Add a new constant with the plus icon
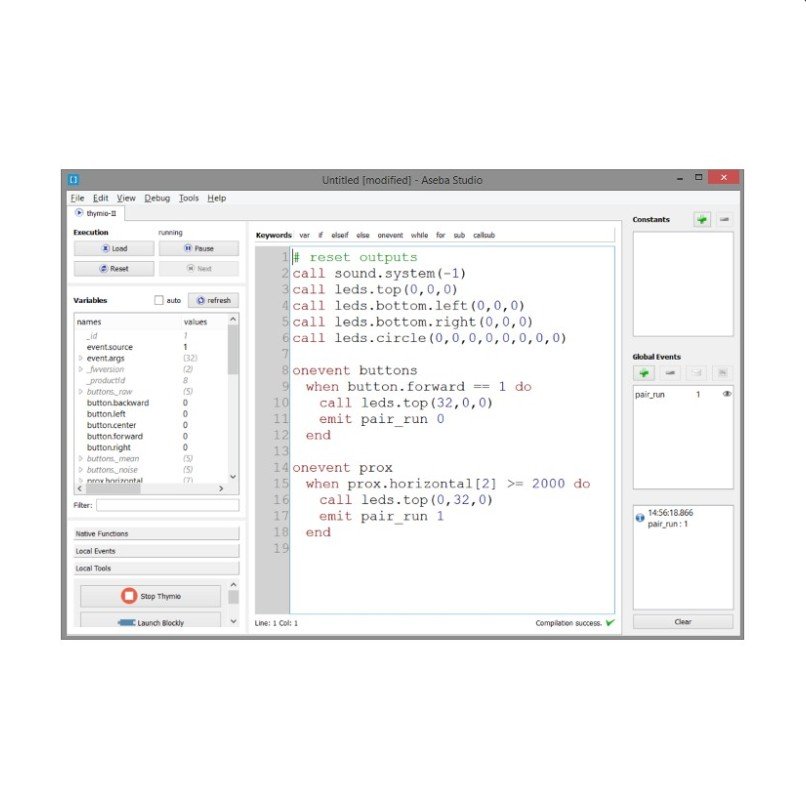The height and width of the screenshot is (811, 806). [702, 219]
